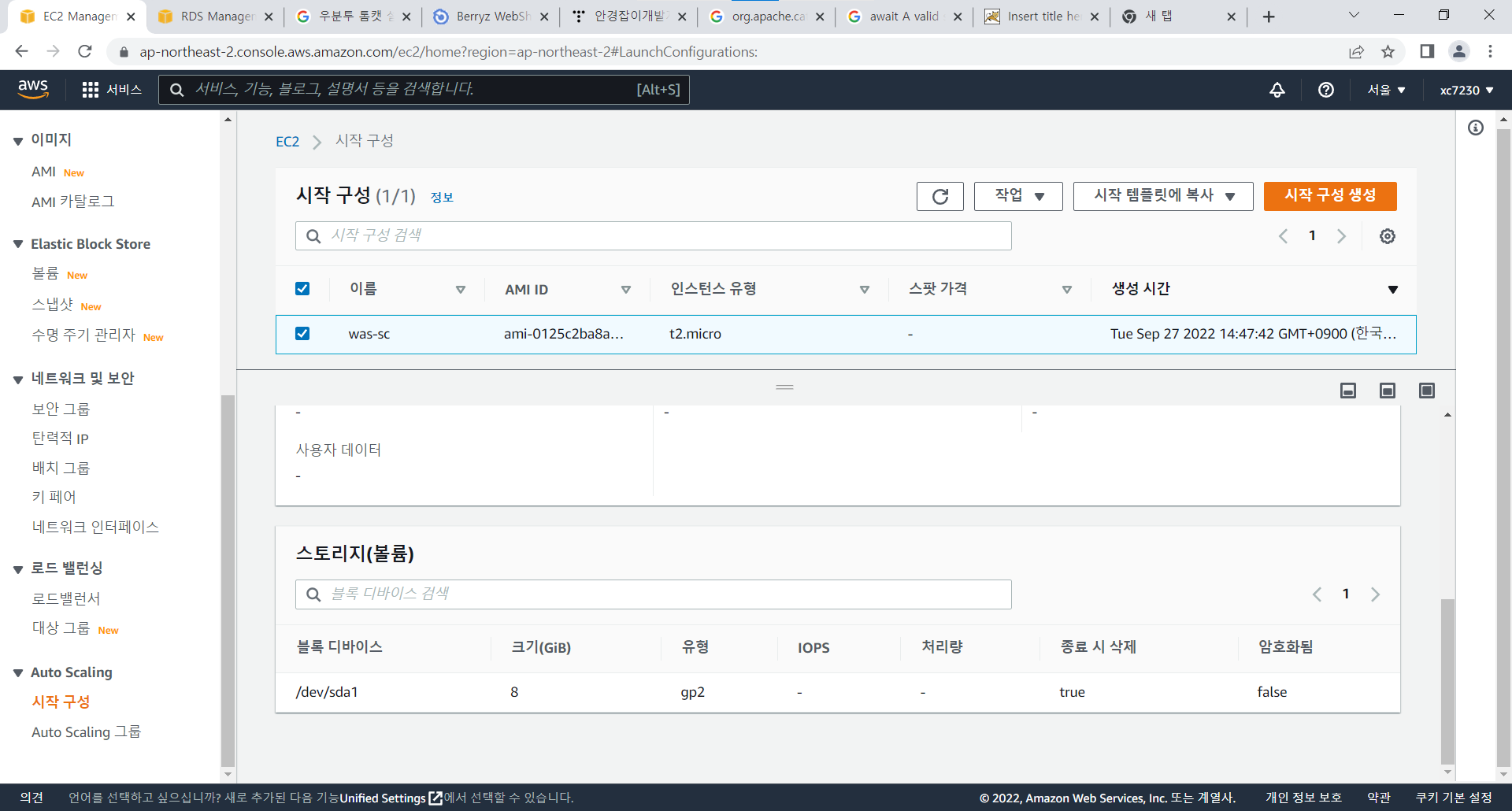Click the panel split resize handle
Screen dimensions: 1512x811
pos(784,387)
